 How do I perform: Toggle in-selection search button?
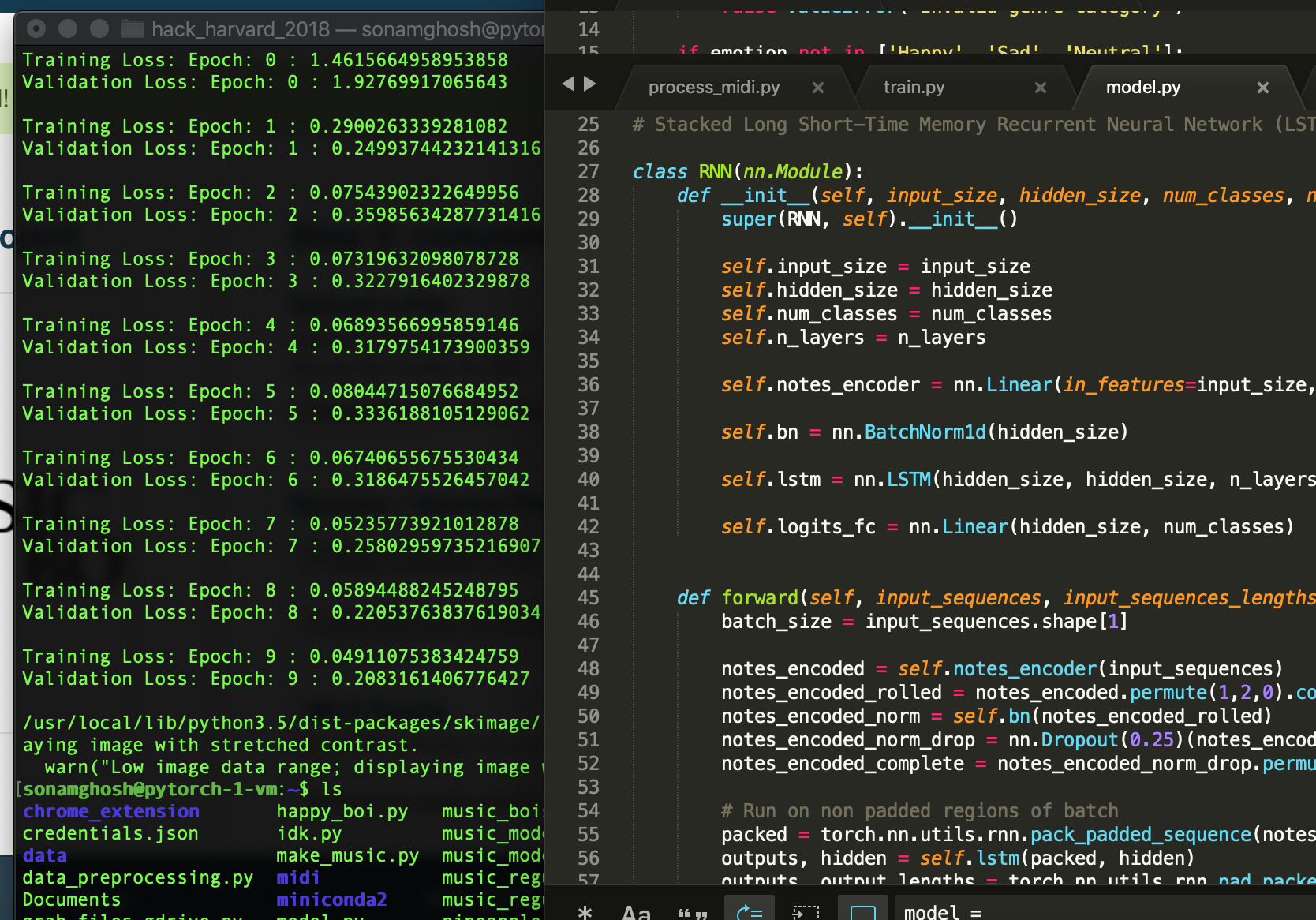click(x=806, y=912)
